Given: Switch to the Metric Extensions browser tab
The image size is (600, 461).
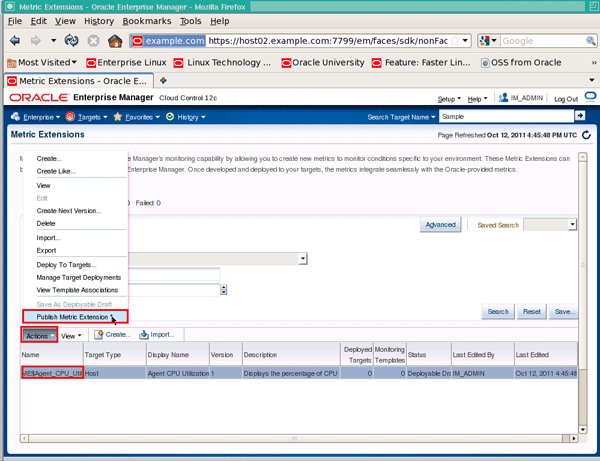Looking at the screenshot, I should [79, 81].
